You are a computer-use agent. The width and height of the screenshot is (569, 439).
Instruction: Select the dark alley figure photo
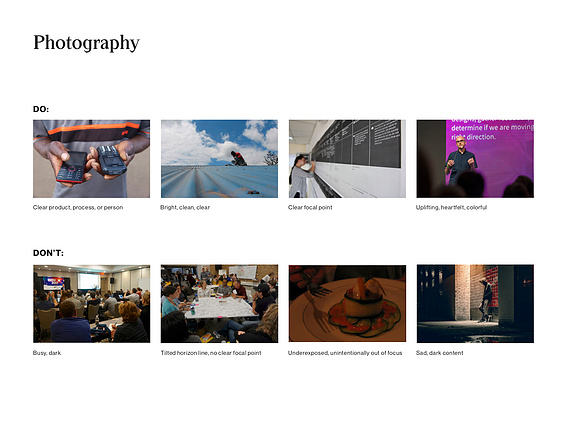[x=475, y=304]
